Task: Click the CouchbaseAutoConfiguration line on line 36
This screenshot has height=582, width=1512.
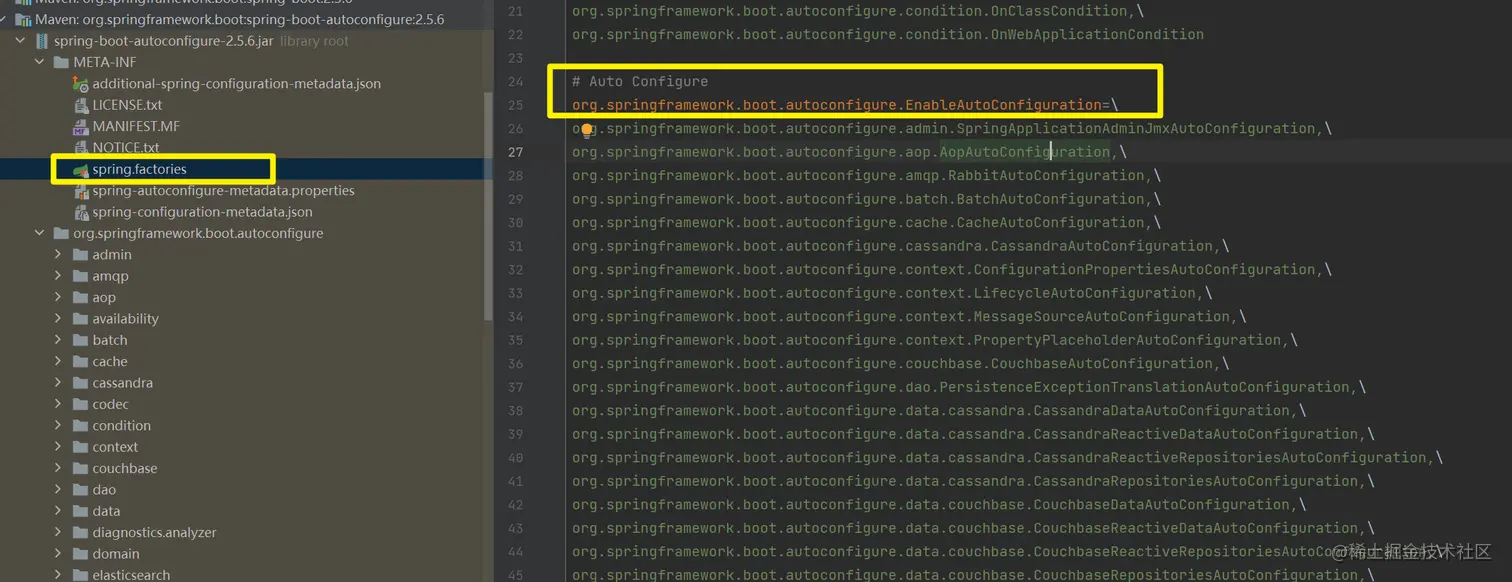Action: tap(900, 363)
